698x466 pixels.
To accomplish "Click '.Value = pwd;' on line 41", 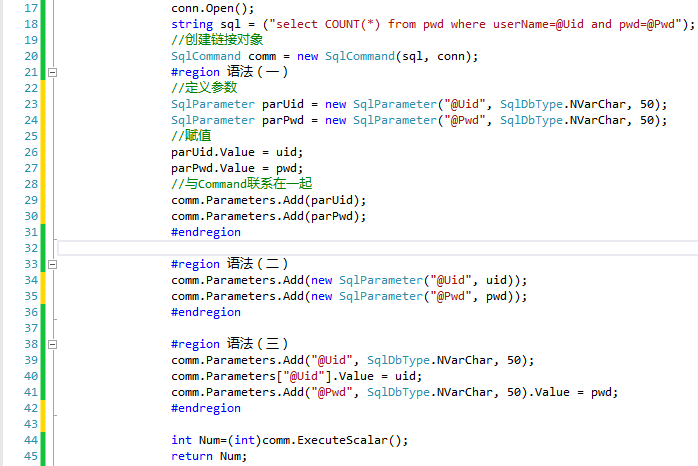I will (x=573, y=392).
